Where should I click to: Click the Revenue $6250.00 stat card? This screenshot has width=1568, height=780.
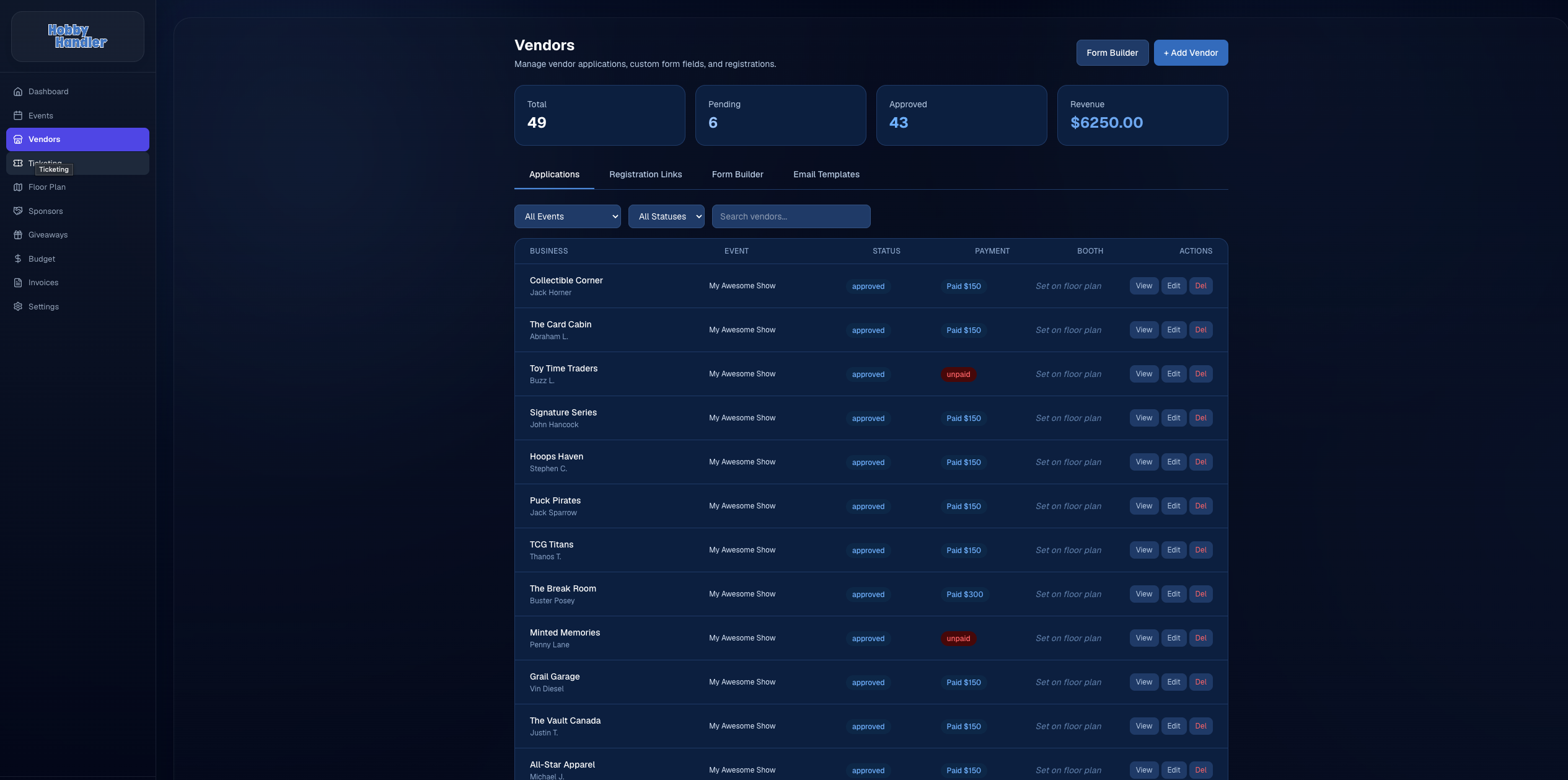(x=1142, y=115)
